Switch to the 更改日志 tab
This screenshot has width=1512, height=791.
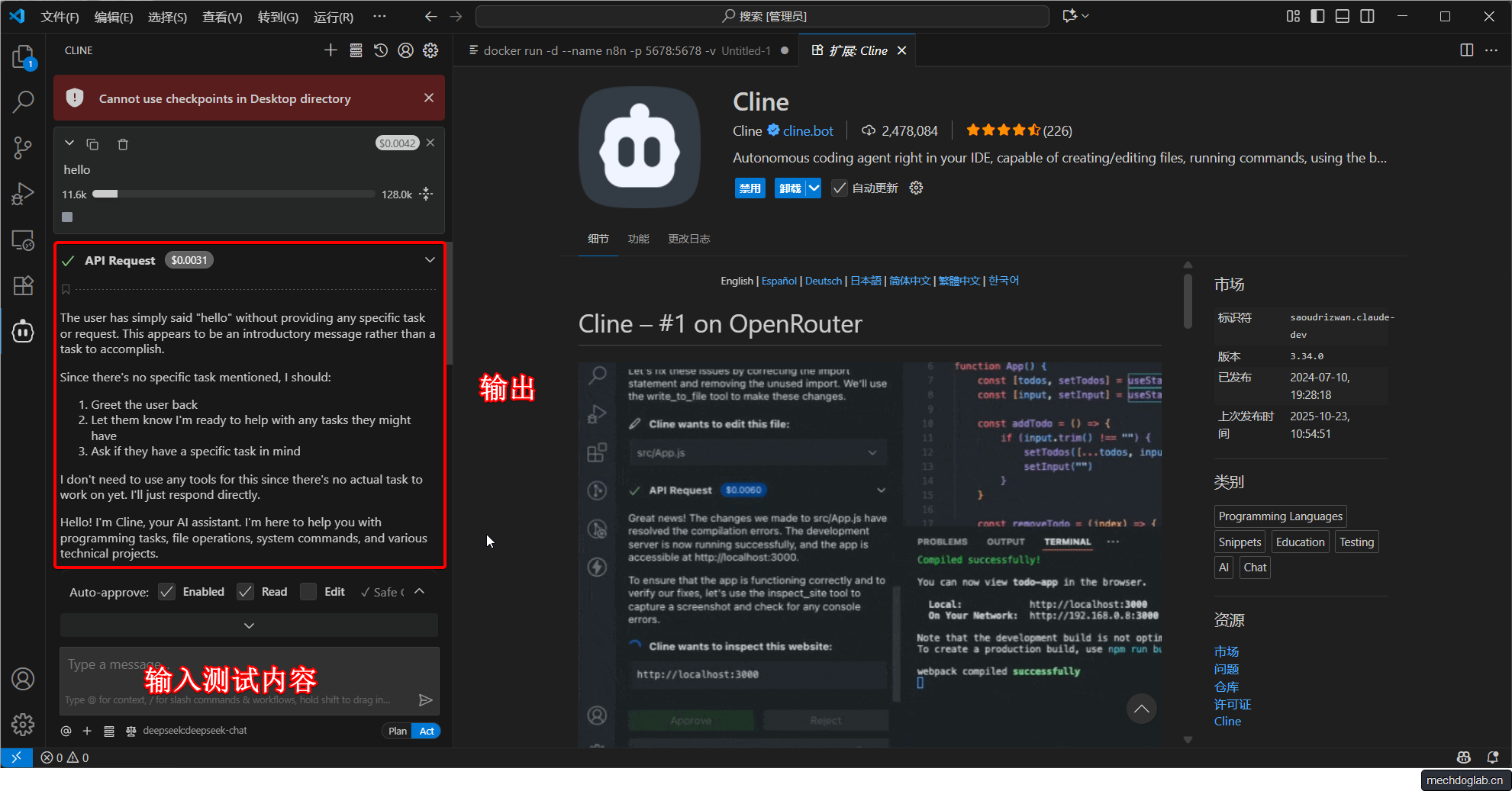coord(688,239)
